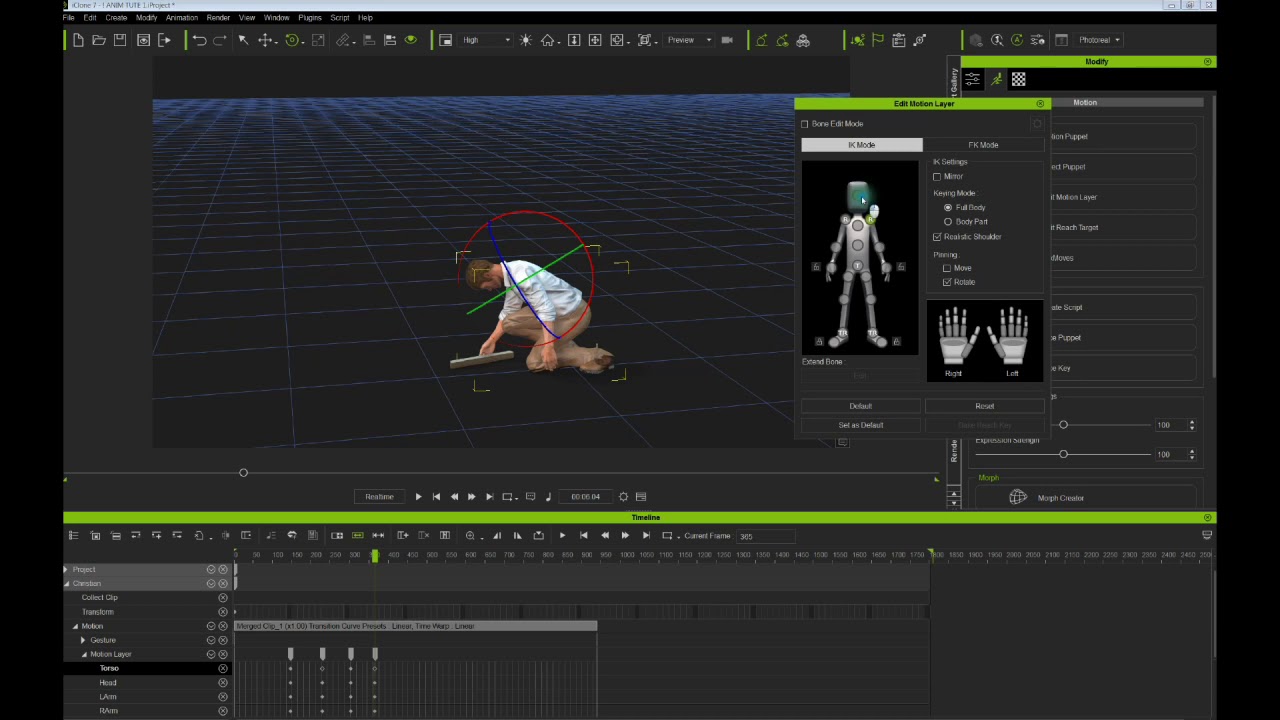Click the sun lighting icon
The image size is (1280, 720).
(526, 40)
